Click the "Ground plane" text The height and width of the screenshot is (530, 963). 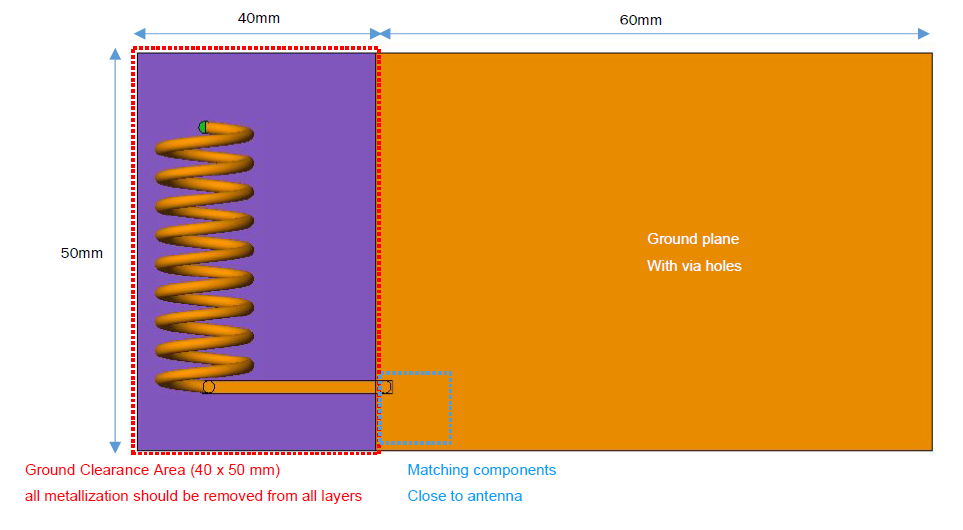(693, 239)
